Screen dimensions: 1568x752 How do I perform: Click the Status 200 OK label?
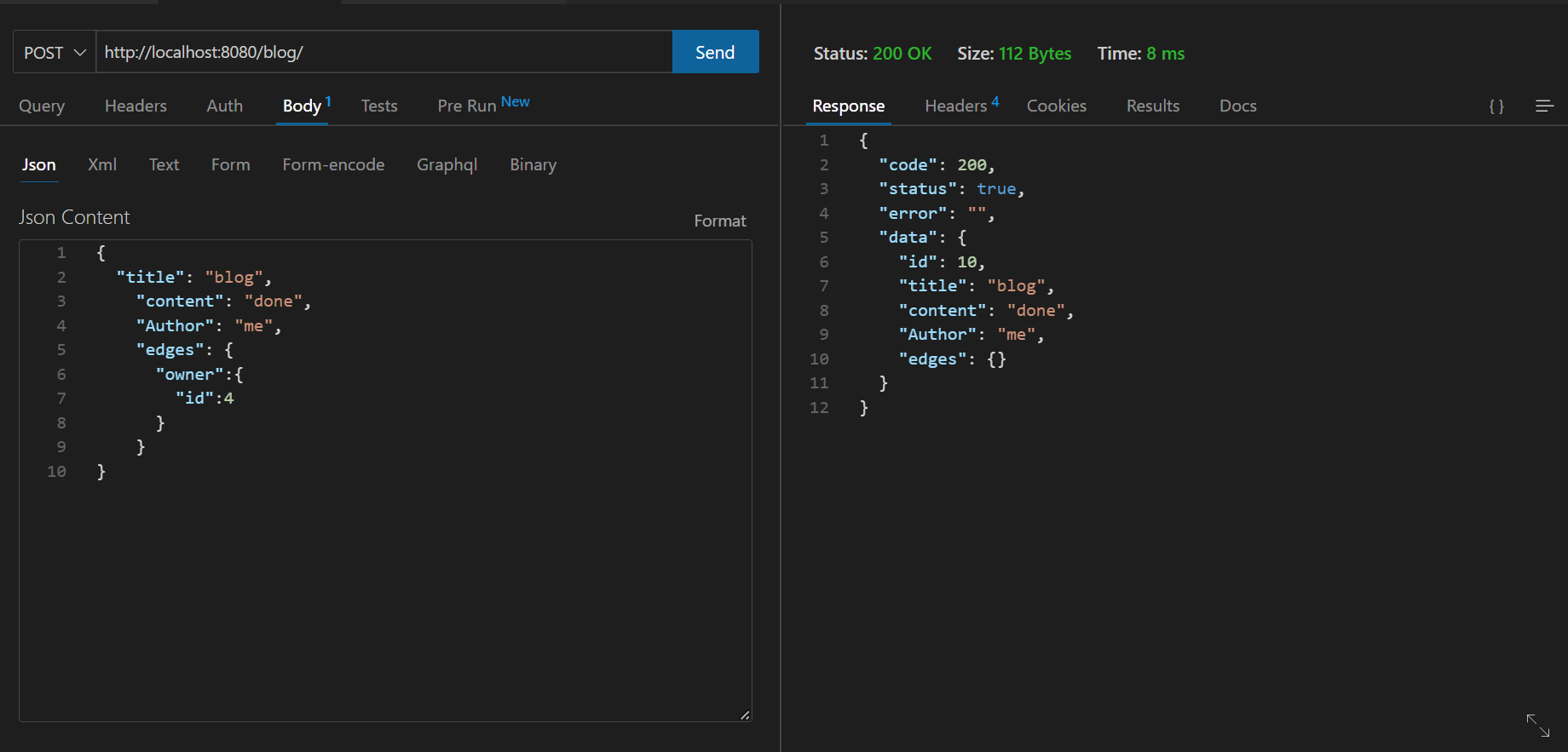(x=873, y=53)
